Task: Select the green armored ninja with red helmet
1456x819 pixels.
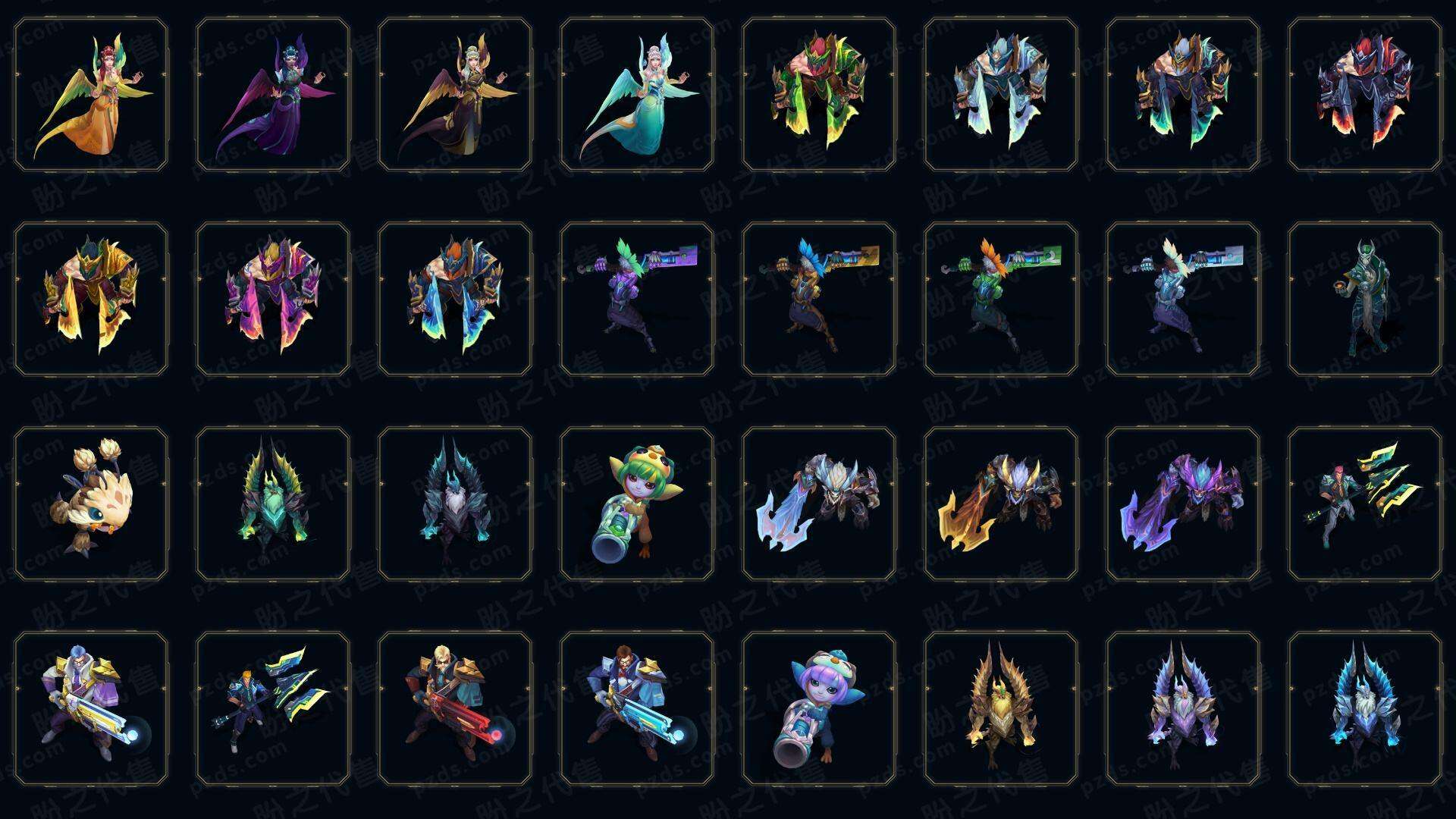Action: 819,95
